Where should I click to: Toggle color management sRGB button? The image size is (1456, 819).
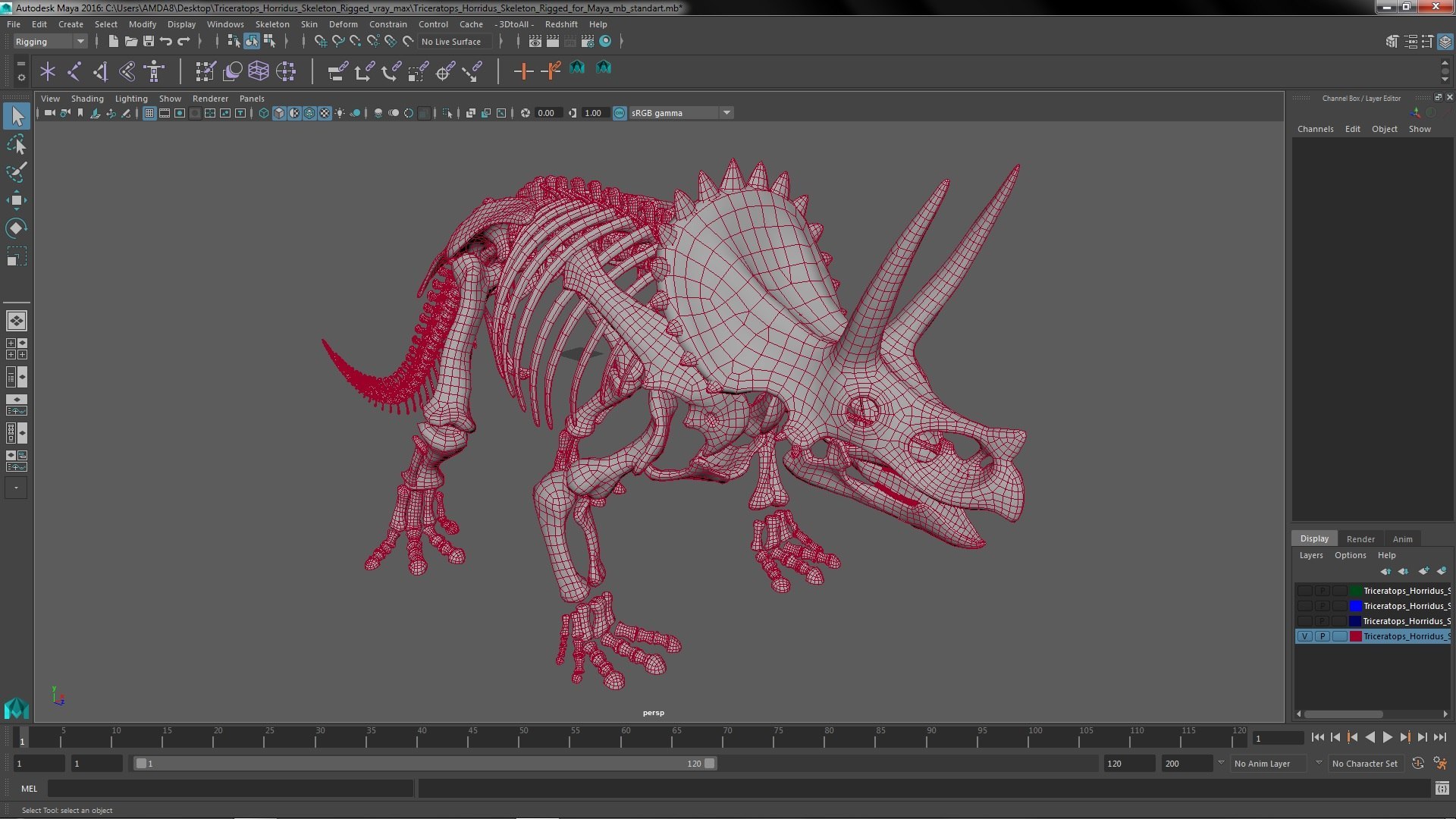point(620,113)
